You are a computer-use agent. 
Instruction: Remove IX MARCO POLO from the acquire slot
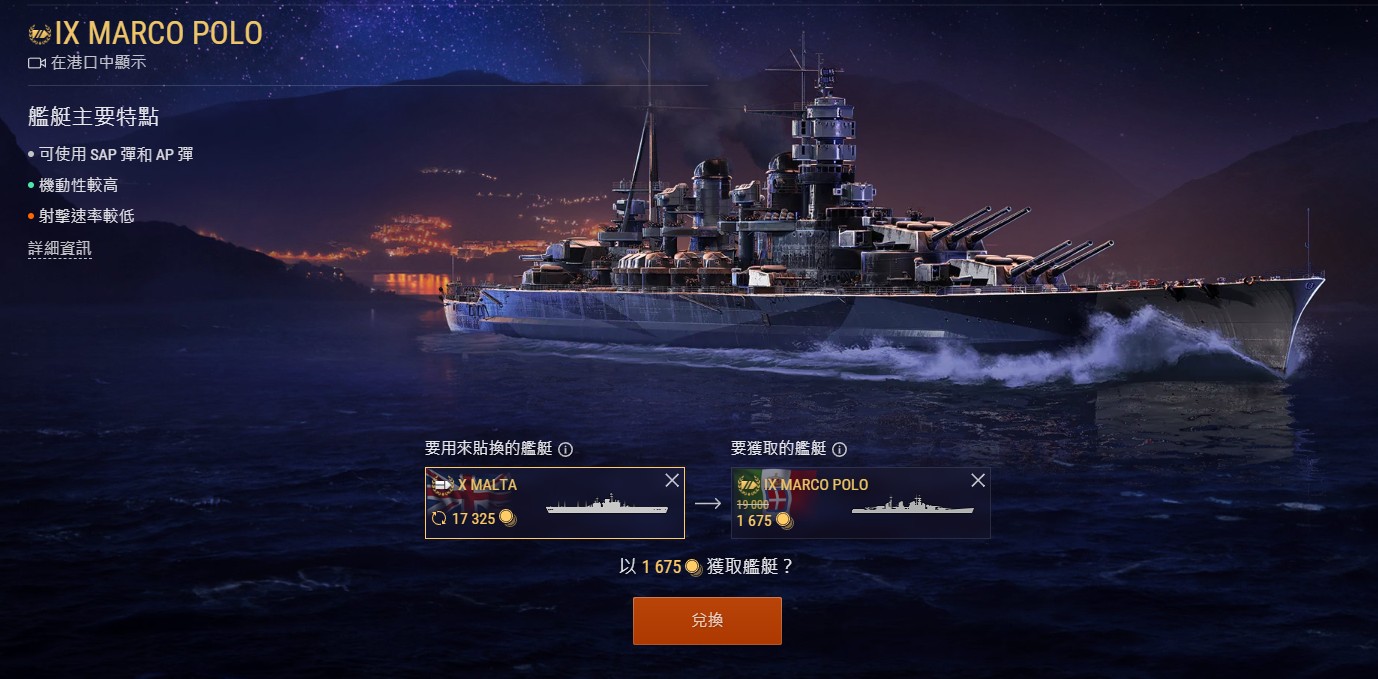tap(978, 481)
